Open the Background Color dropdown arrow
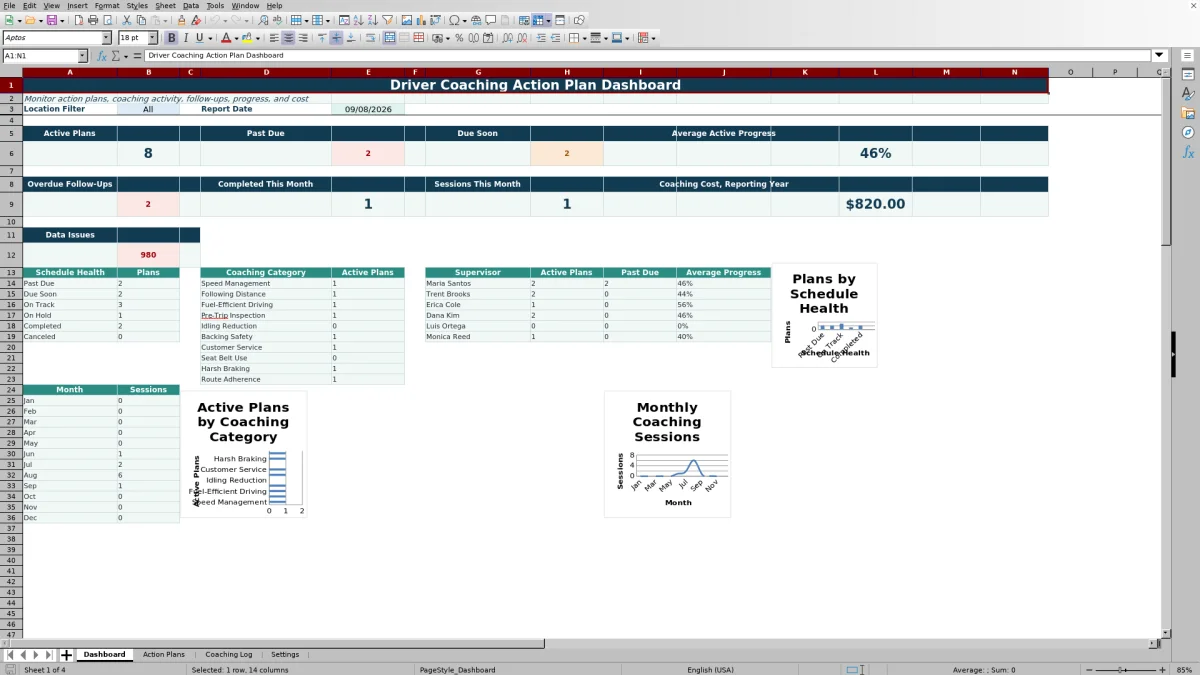 click(258, 38)
